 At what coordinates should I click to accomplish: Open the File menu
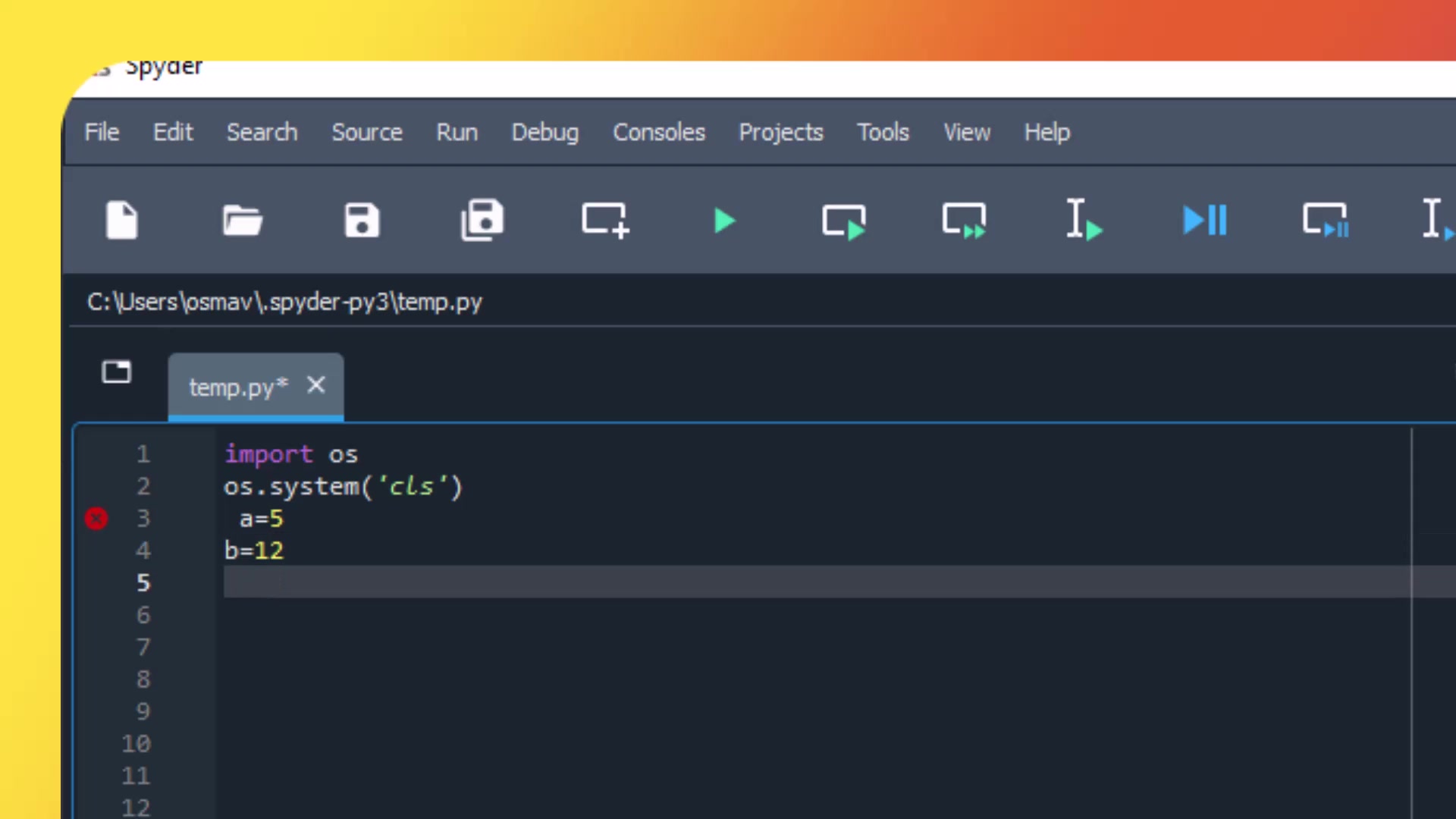pos(102,132)
